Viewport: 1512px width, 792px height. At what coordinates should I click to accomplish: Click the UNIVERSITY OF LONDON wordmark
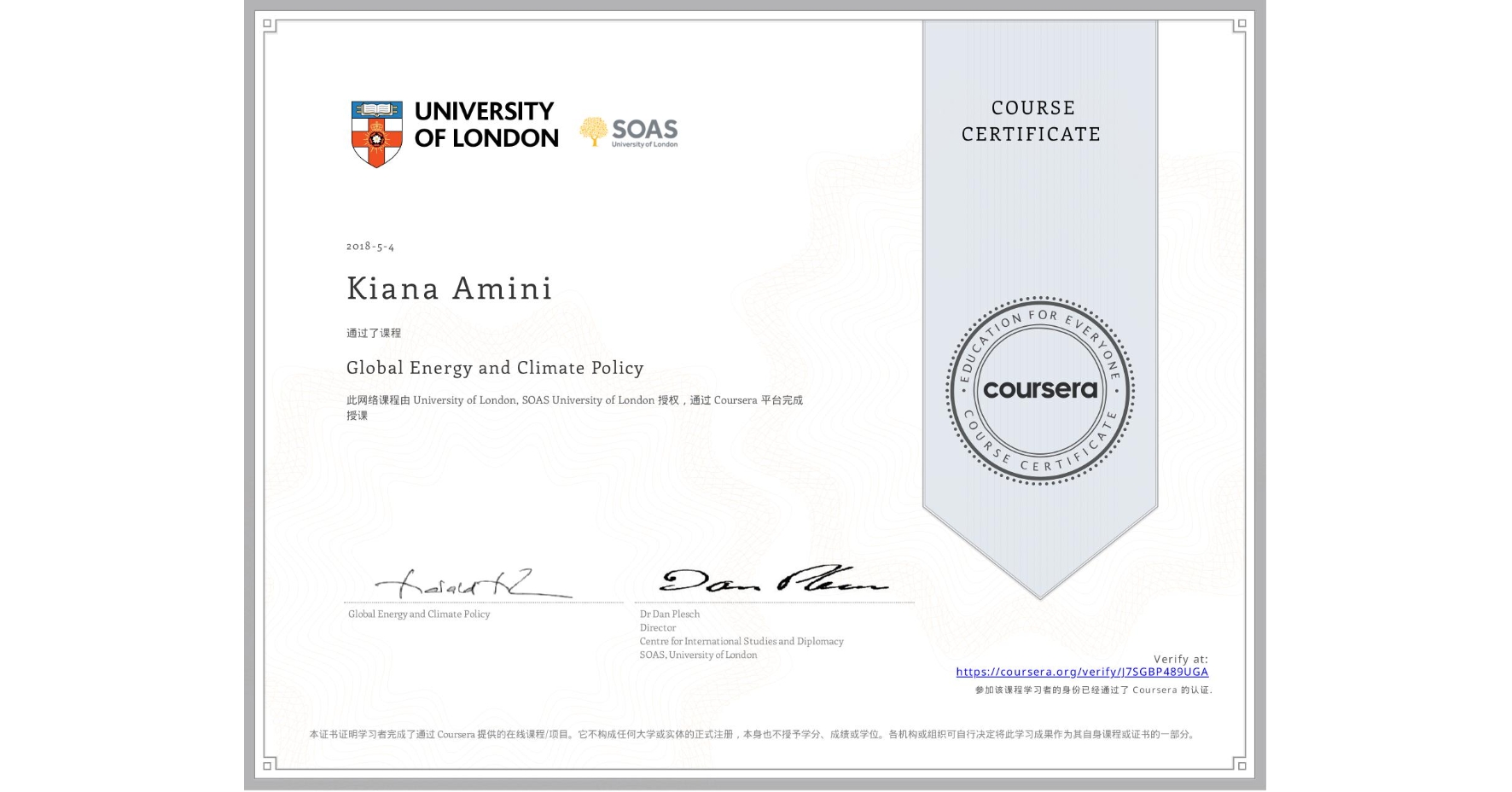click(486, 125)
